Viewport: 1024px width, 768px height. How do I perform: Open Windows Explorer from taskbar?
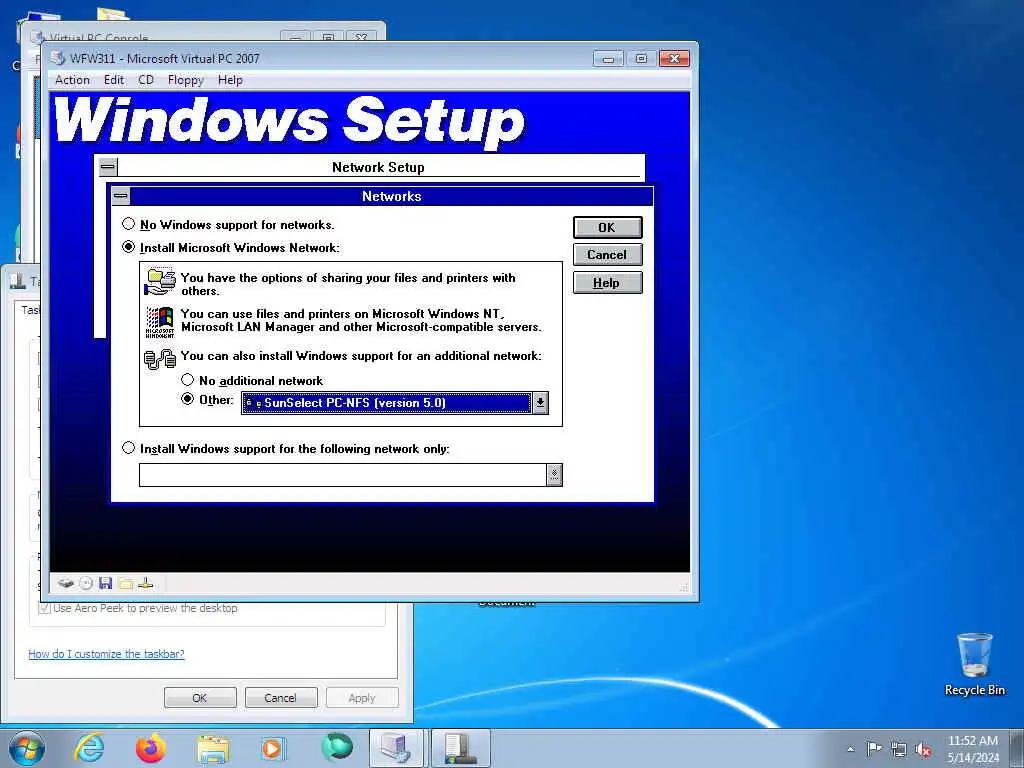[213, 748]
